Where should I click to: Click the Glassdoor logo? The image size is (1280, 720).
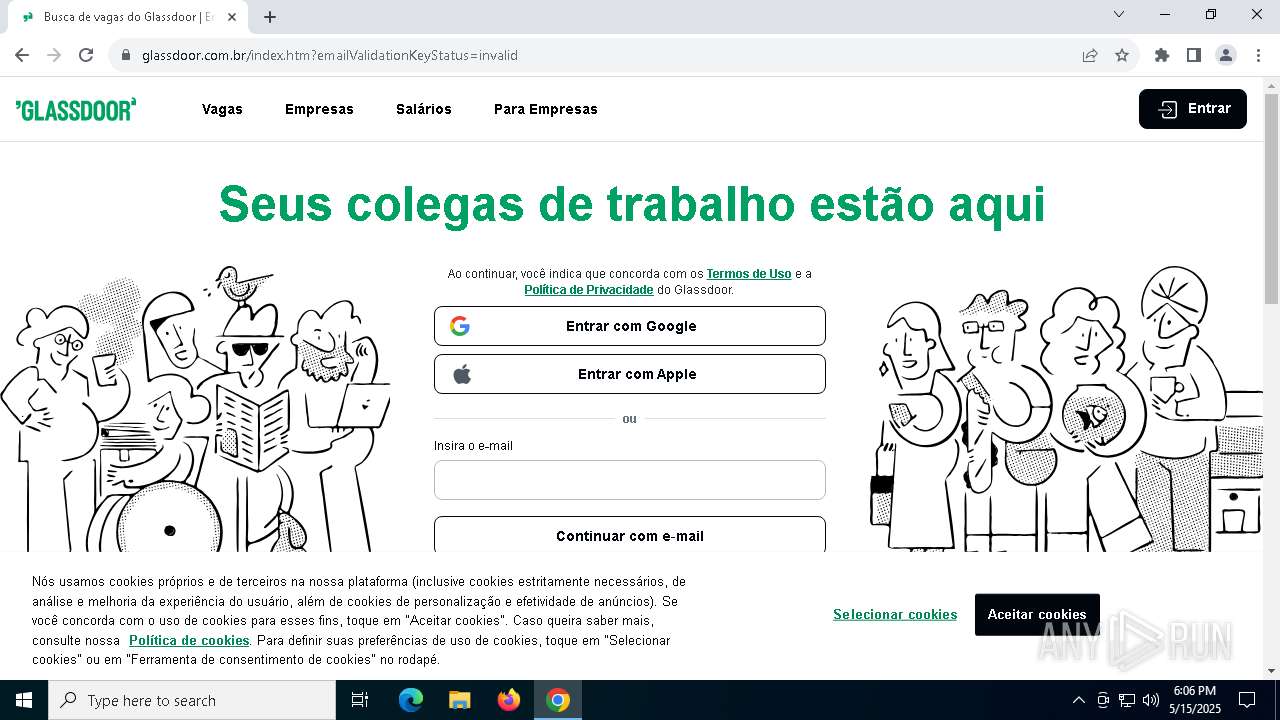[x=76, y=109]
